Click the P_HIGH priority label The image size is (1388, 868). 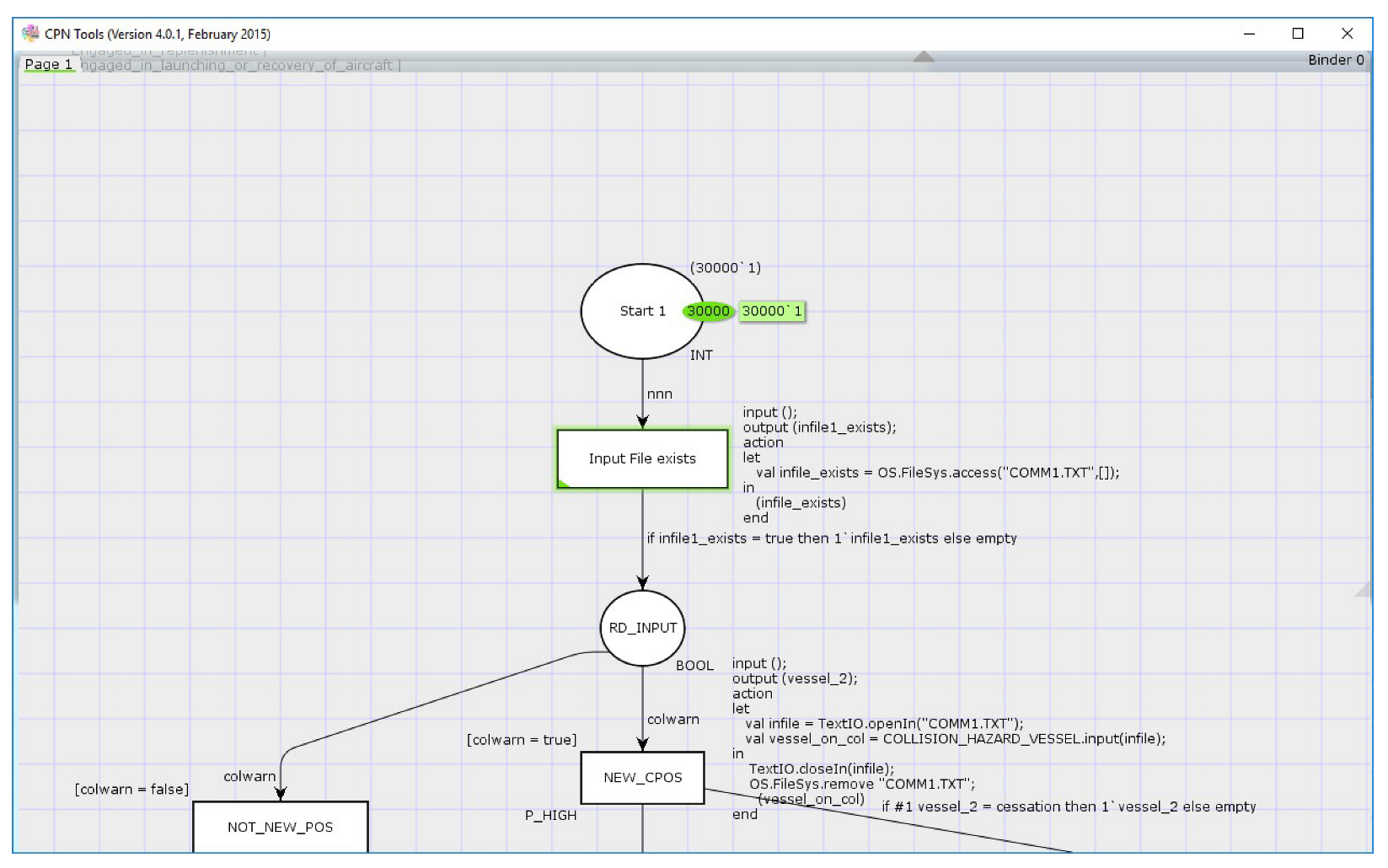550,815
